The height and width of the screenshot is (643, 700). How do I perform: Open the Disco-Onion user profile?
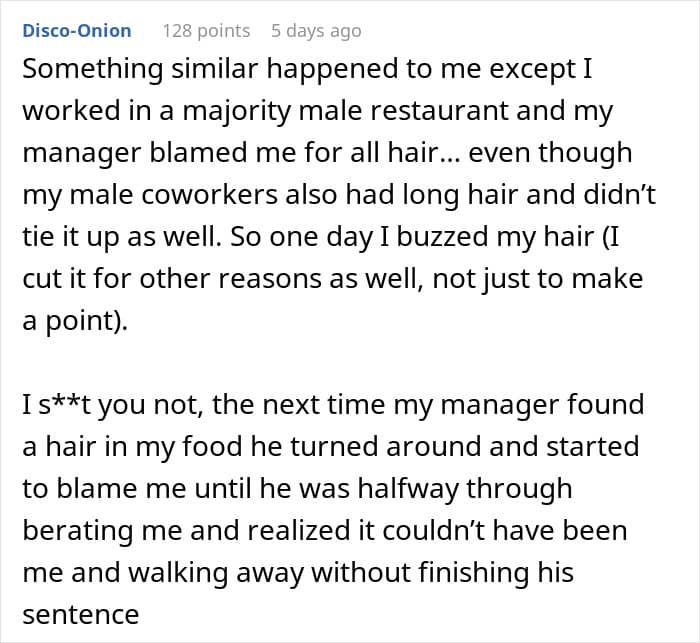[77, 31]
